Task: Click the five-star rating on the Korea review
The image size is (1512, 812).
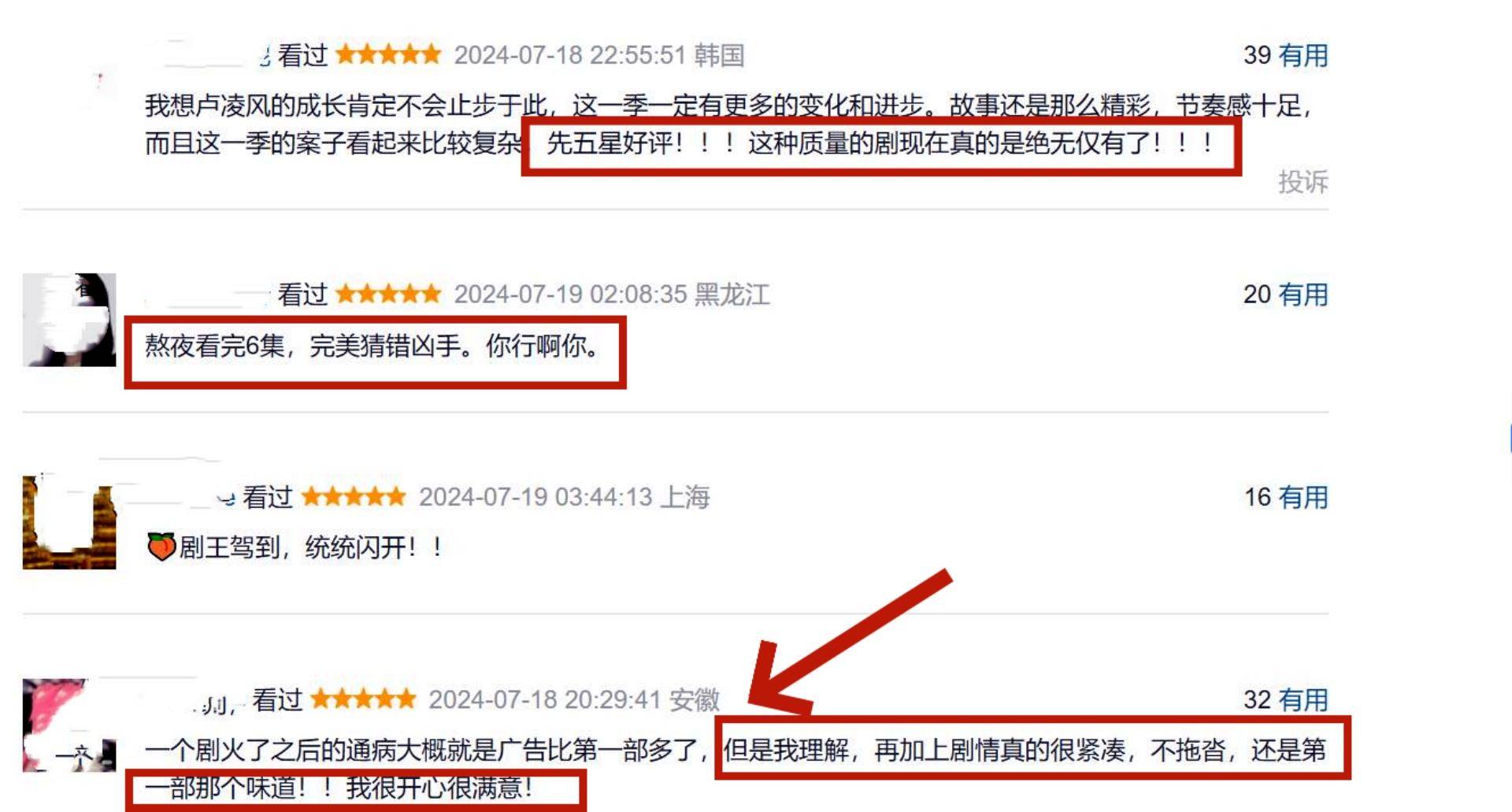Action: (388, 54)
